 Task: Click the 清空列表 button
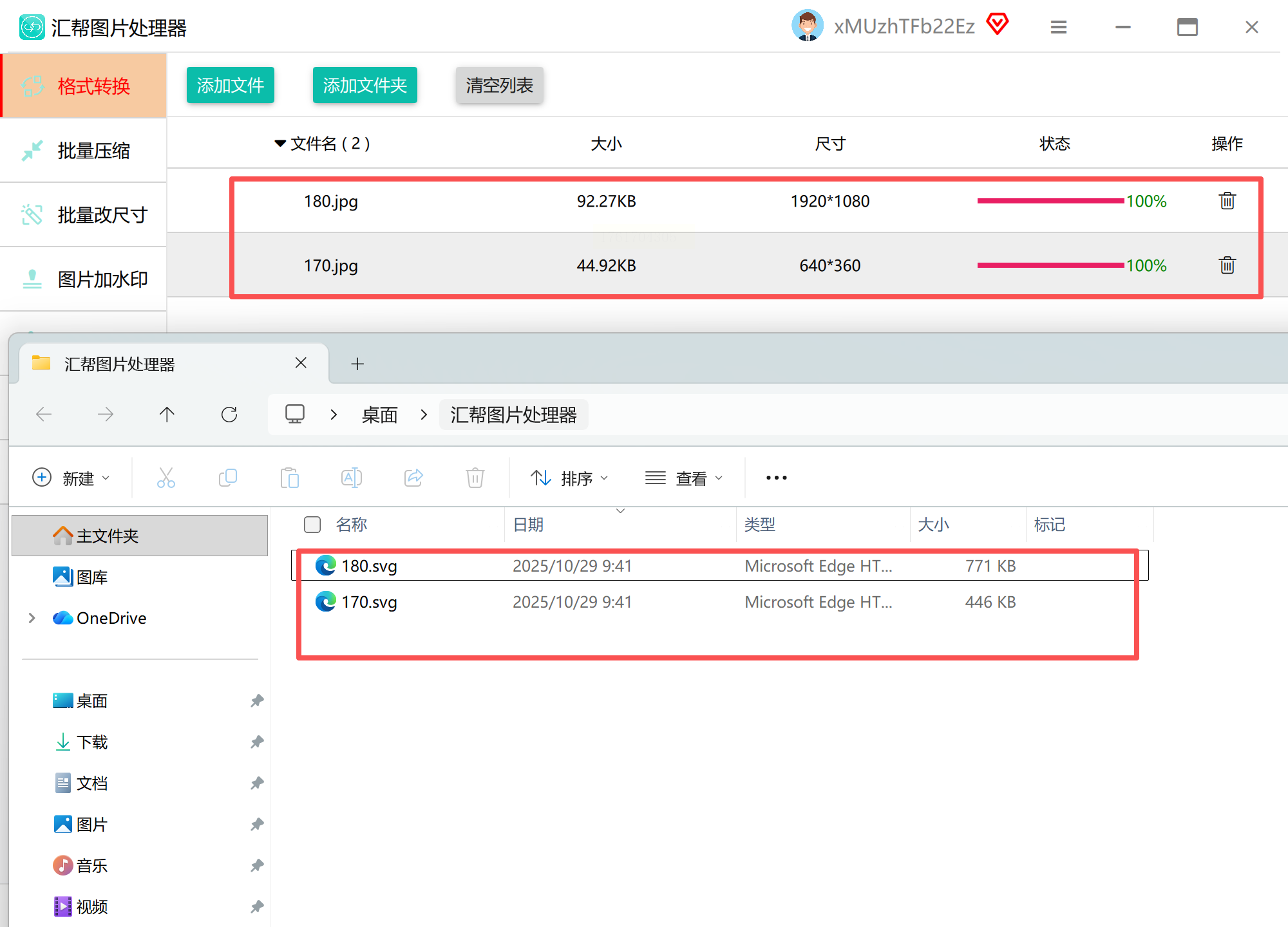pyautogui.click(x=499, y=85)
